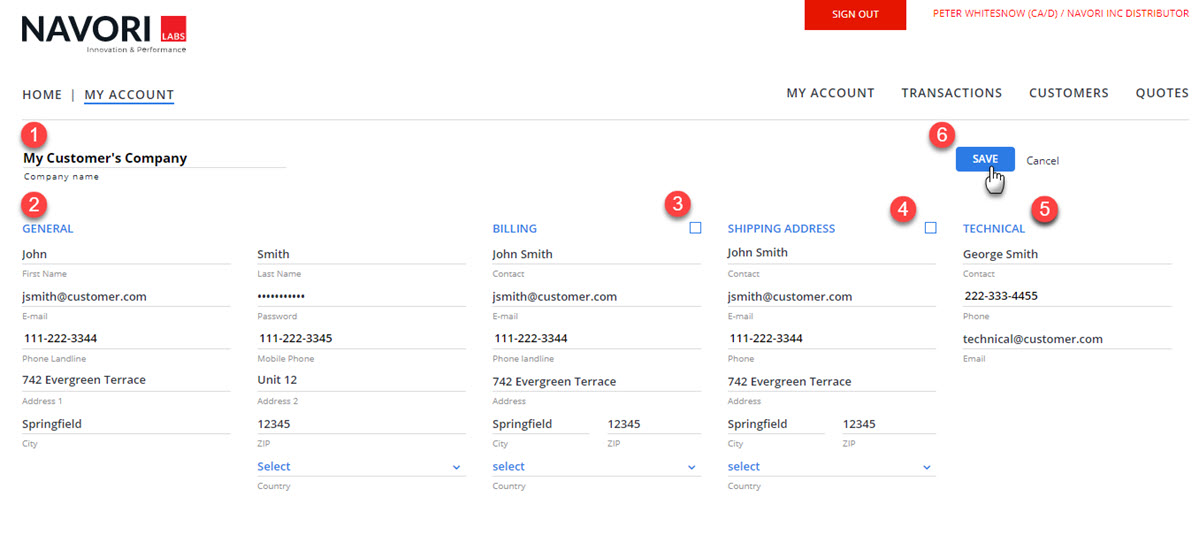
Task: Click the Technical contact Phone field
Action: (1066, 296)
